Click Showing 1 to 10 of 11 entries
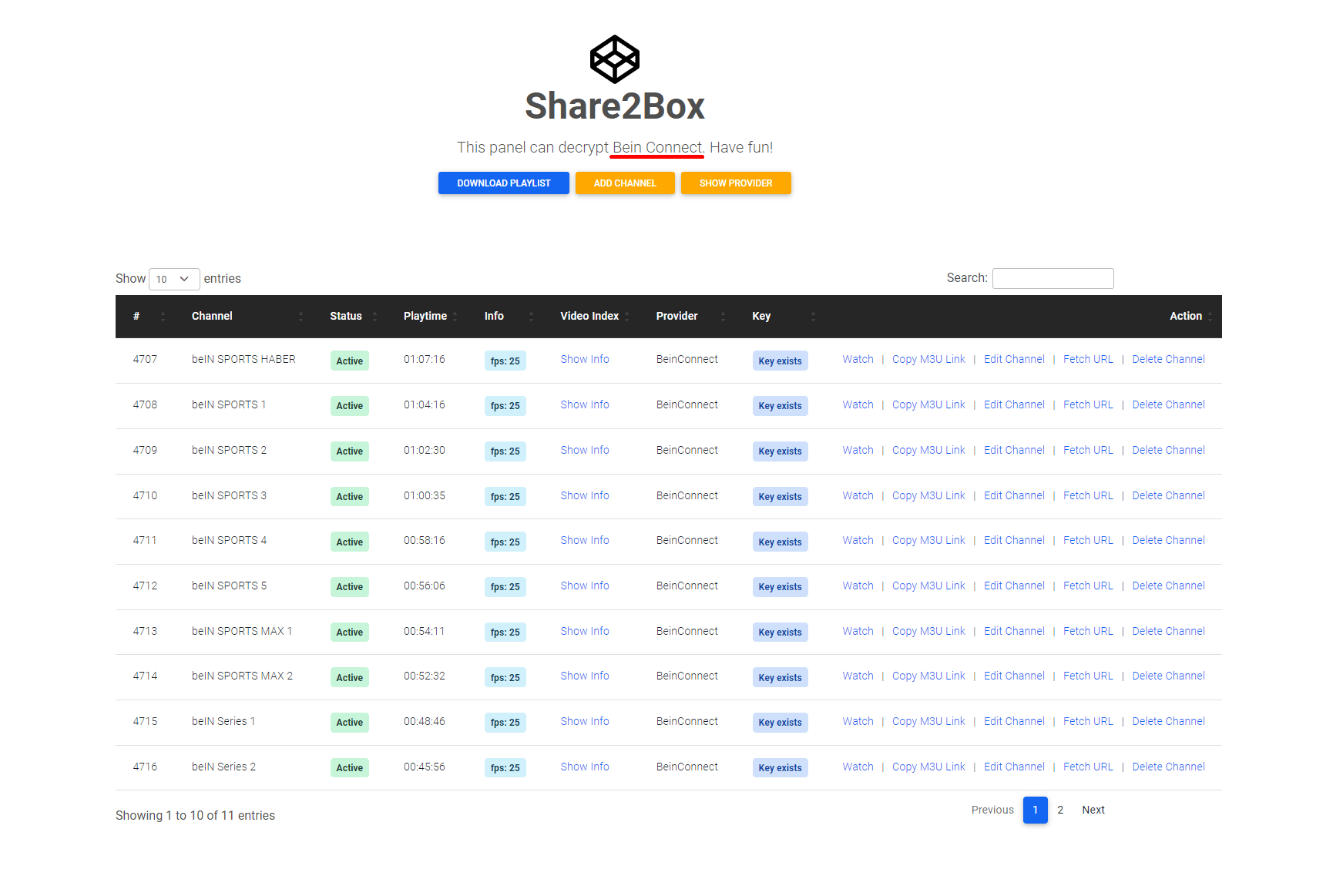The width and height of the screenshot is (1343, 896). pos(195,815)
